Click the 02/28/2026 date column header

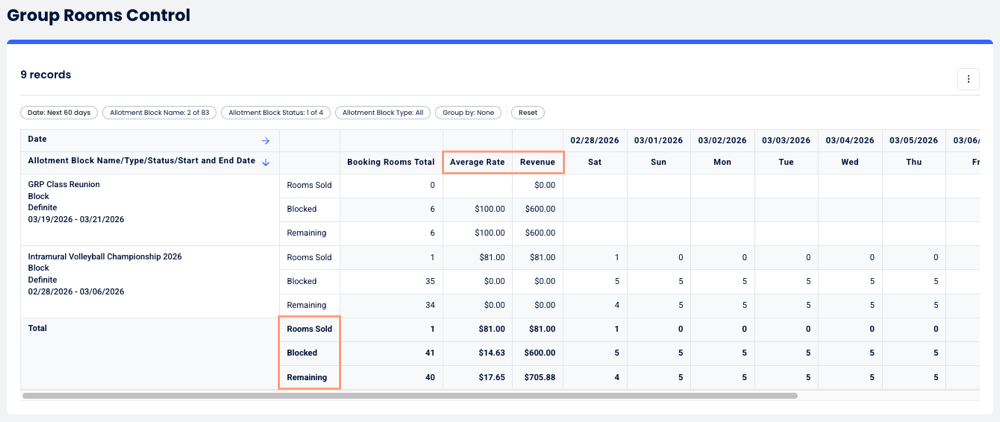594,141
